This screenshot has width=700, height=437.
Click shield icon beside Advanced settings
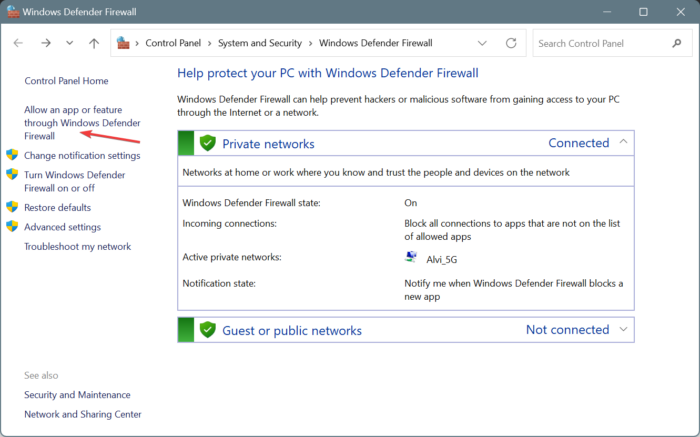coord(12,226)
